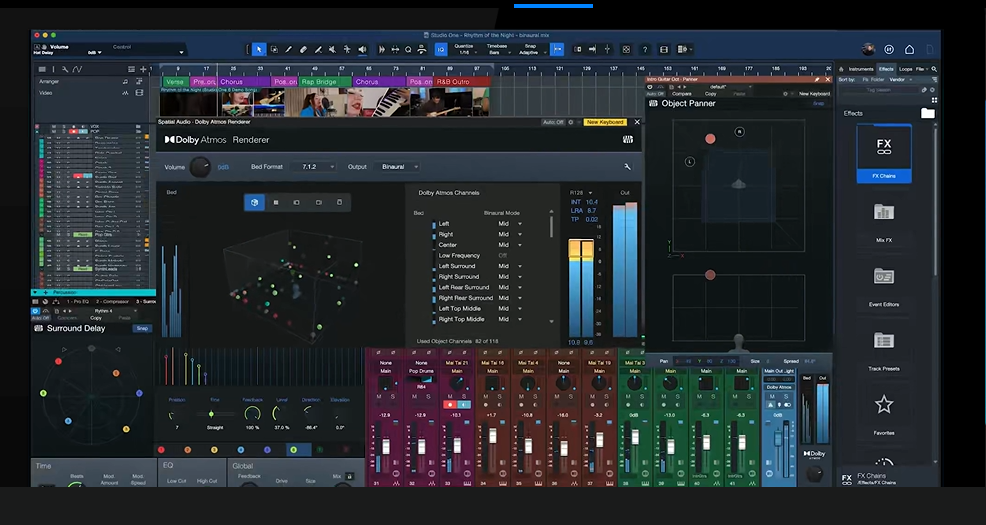Select the 1 - Pro EQ insert tab
The width and height of the screenshot is (986, 525).
(79, 302)
